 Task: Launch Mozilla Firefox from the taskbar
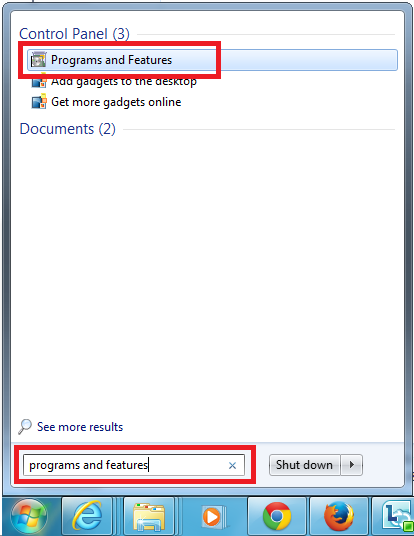[339, 516]
